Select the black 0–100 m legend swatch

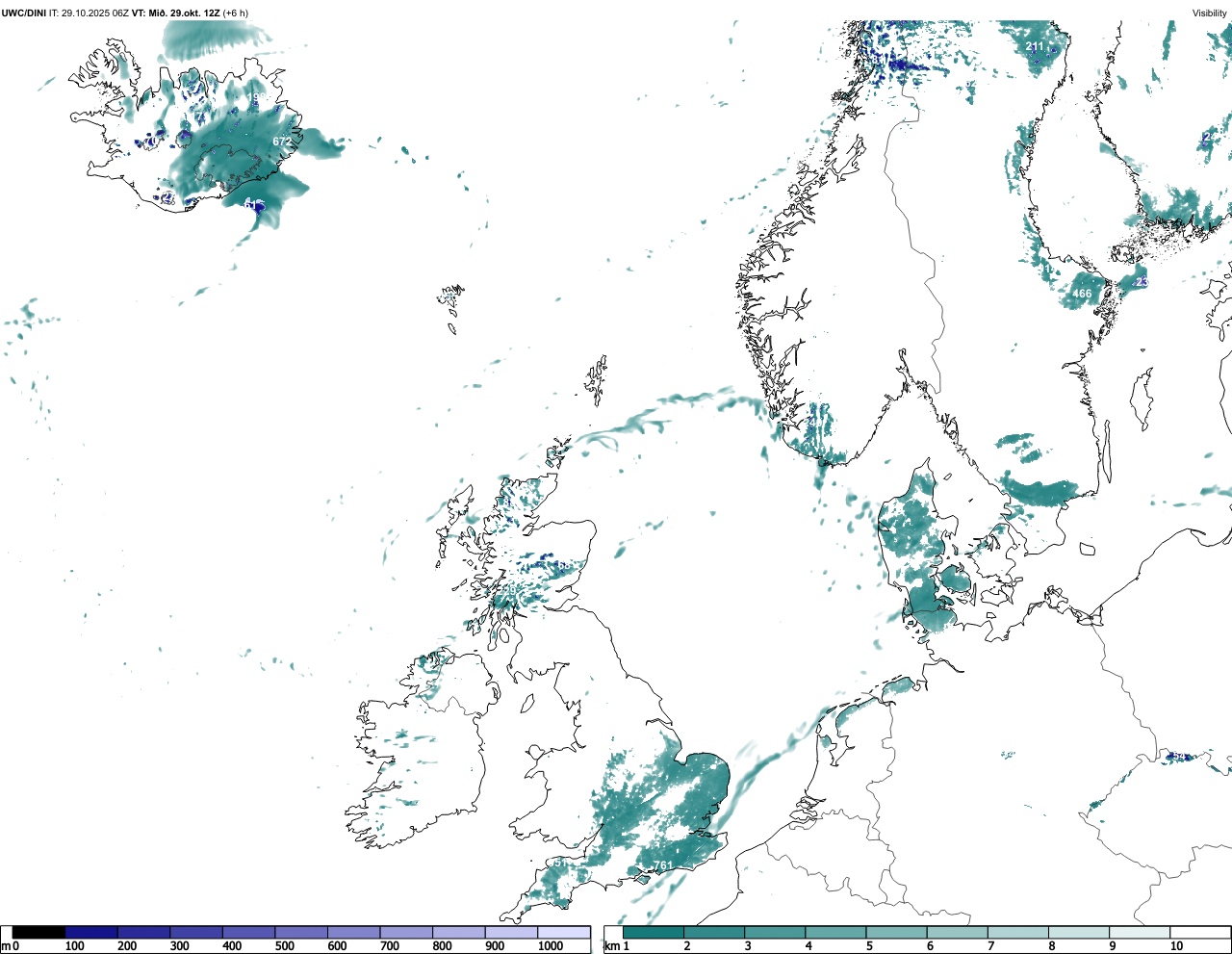tap(38, 932)
